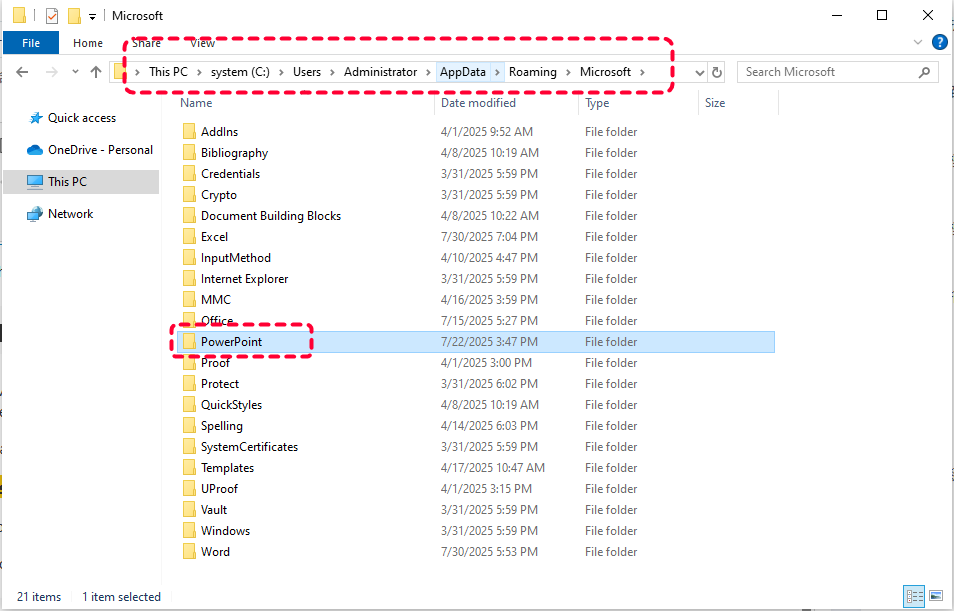Select the Document Building Blocks folder name

point(271,215)
